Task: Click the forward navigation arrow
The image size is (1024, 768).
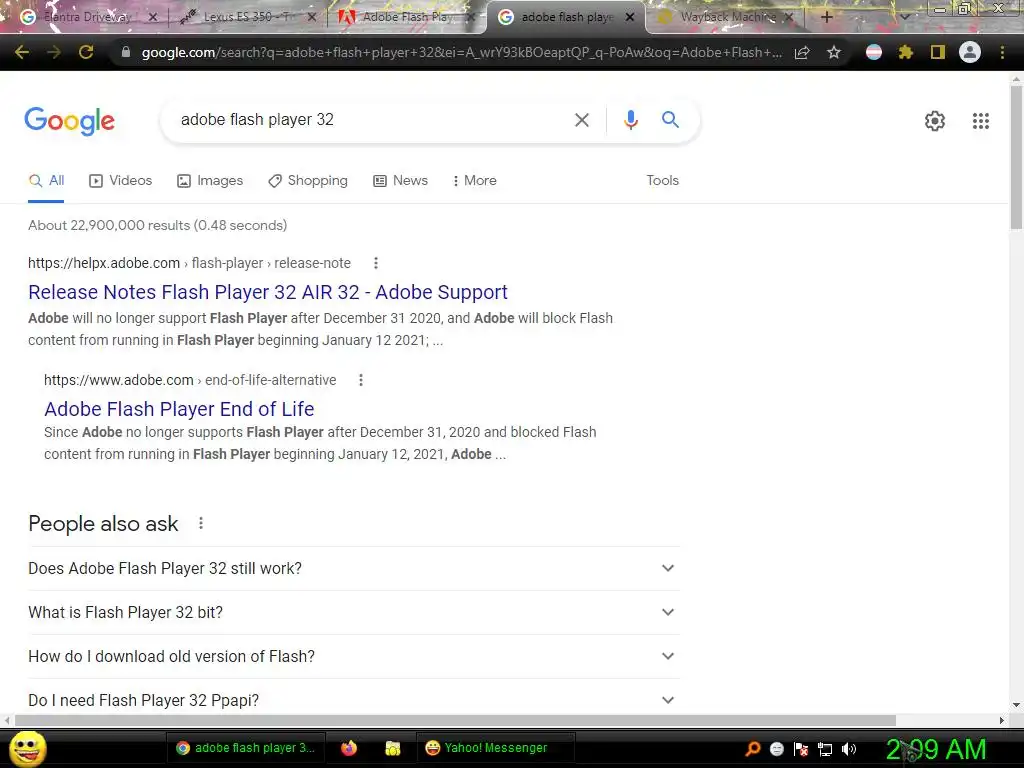Action: pyautogui.click(x=54, y=52)
